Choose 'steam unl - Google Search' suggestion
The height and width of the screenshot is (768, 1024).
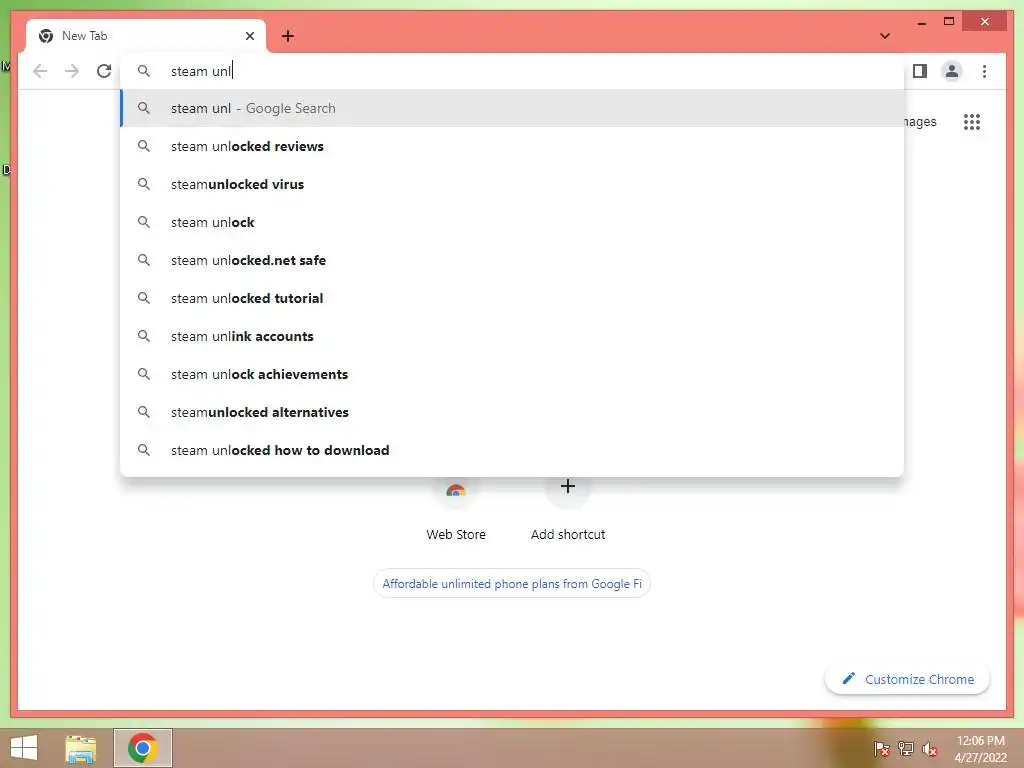pos(512,108)
